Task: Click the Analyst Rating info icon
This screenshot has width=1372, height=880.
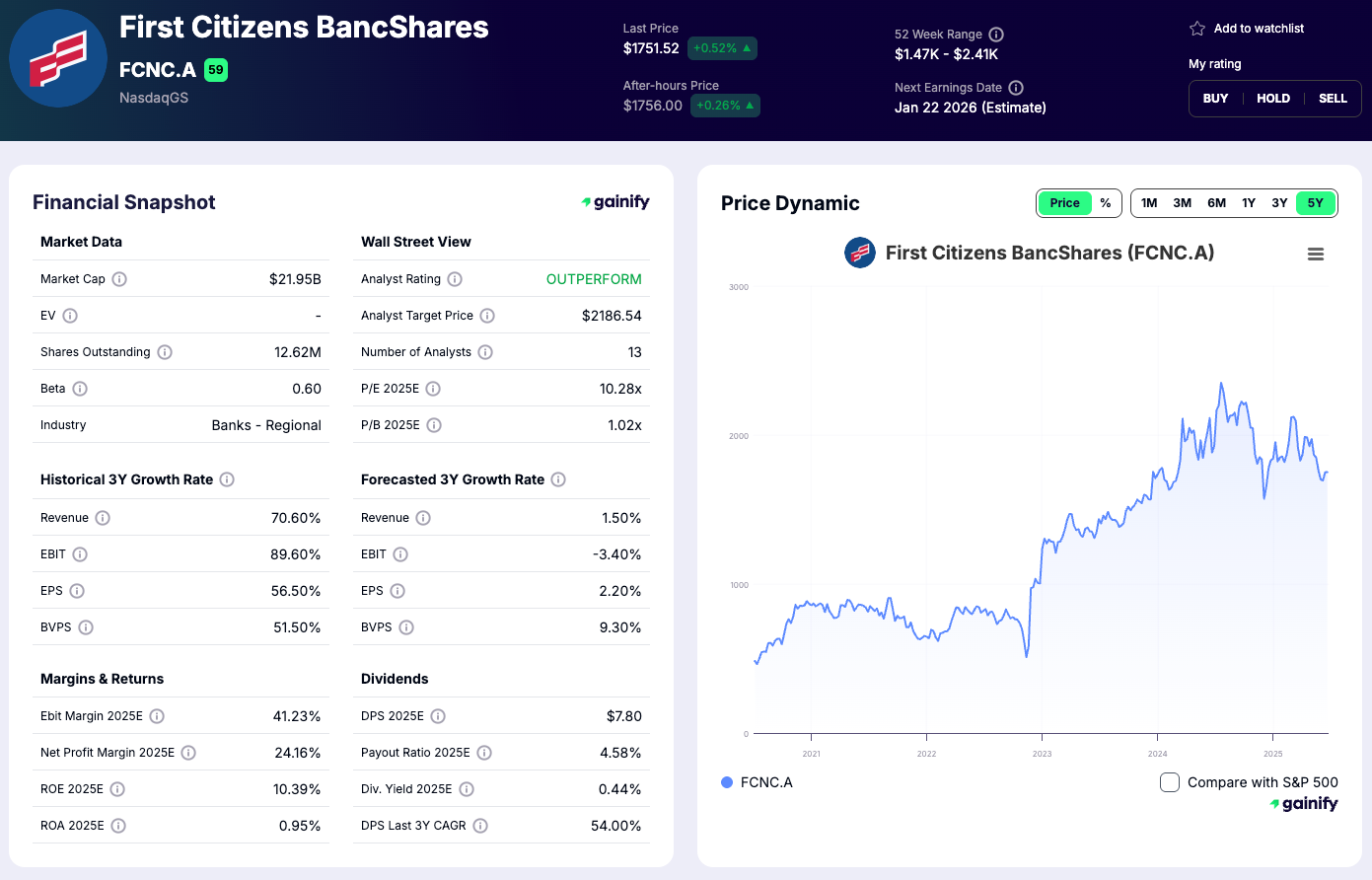Action: tap(455, 279)
